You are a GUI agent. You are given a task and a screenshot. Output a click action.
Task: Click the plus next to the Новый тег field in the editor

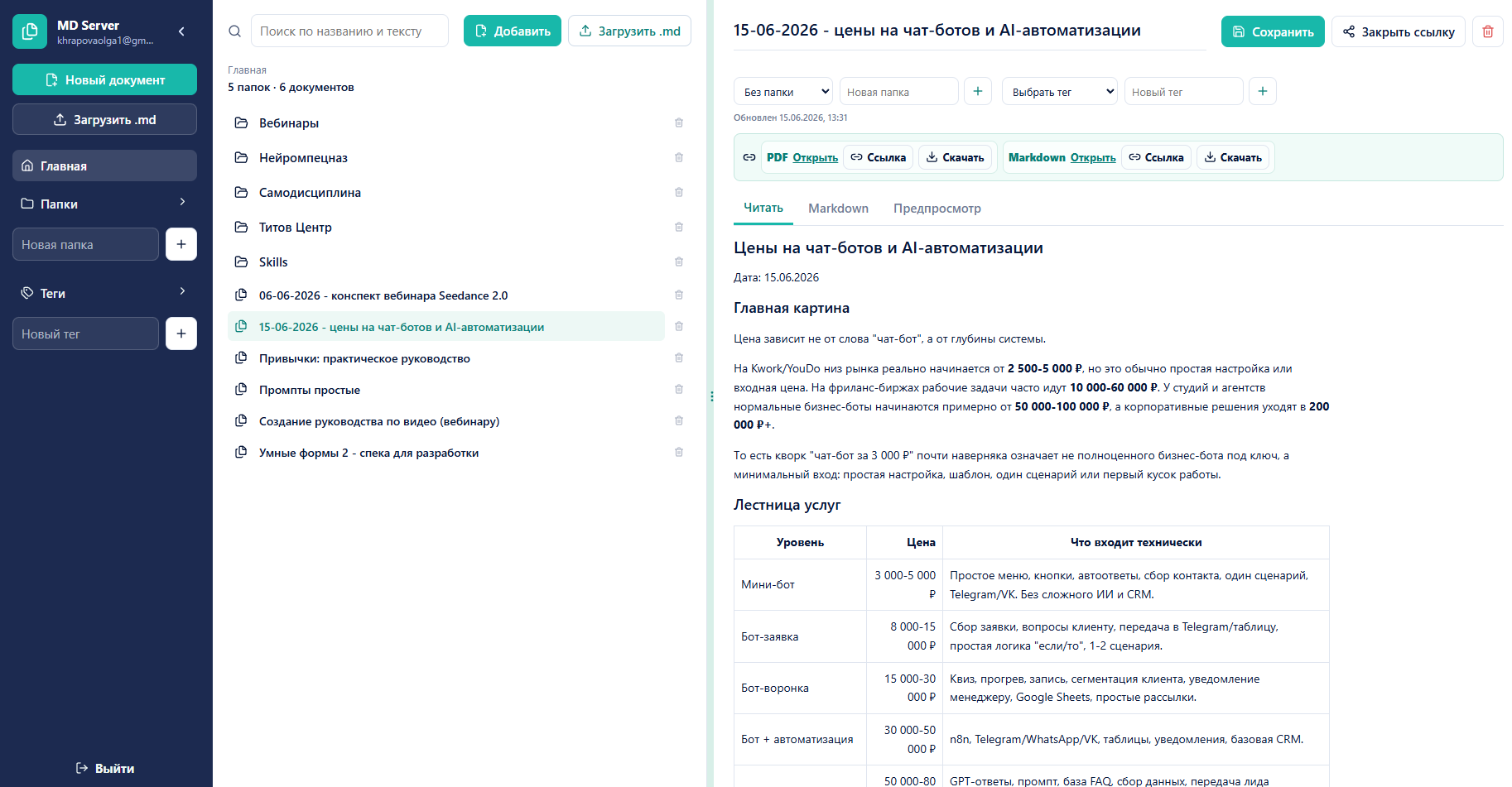[x=1263, y=91]
